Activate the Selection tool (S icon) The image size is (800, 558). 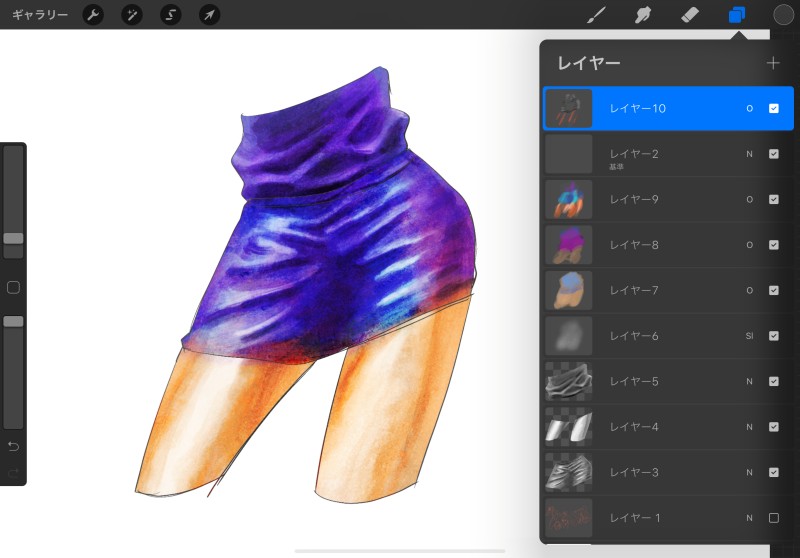click(x=170, y=15)
